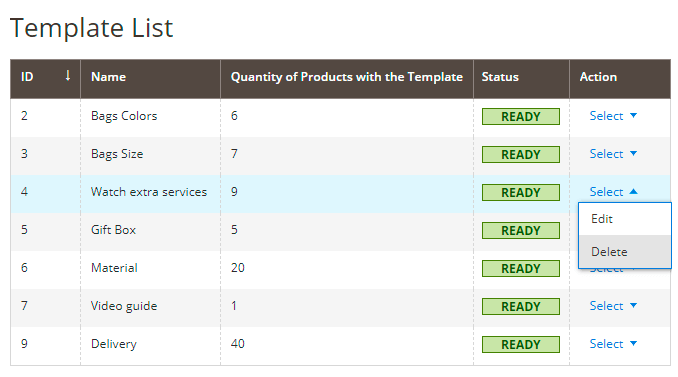Screen dimensions: 678x377
Task: Collapse the Select dropdown for Watch extra services
Action: (613, 192)
